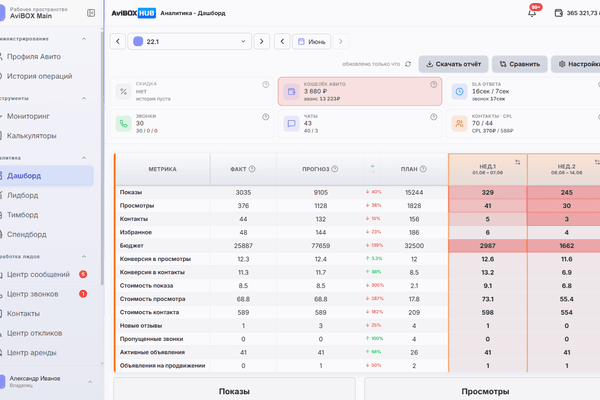Viewport: 600px width, 400px height.
Task: Click AviBOX HUB logo
Action: [134, 13]
